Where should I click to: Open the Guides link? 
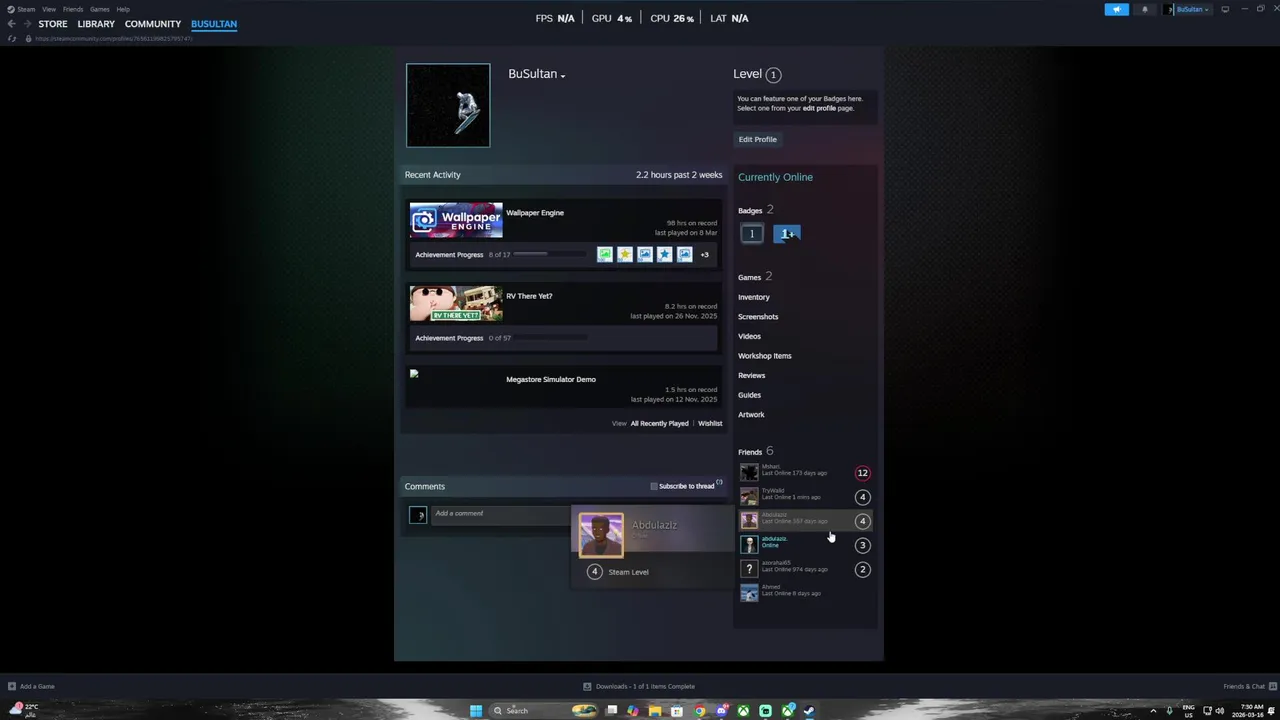click(749, 395)
